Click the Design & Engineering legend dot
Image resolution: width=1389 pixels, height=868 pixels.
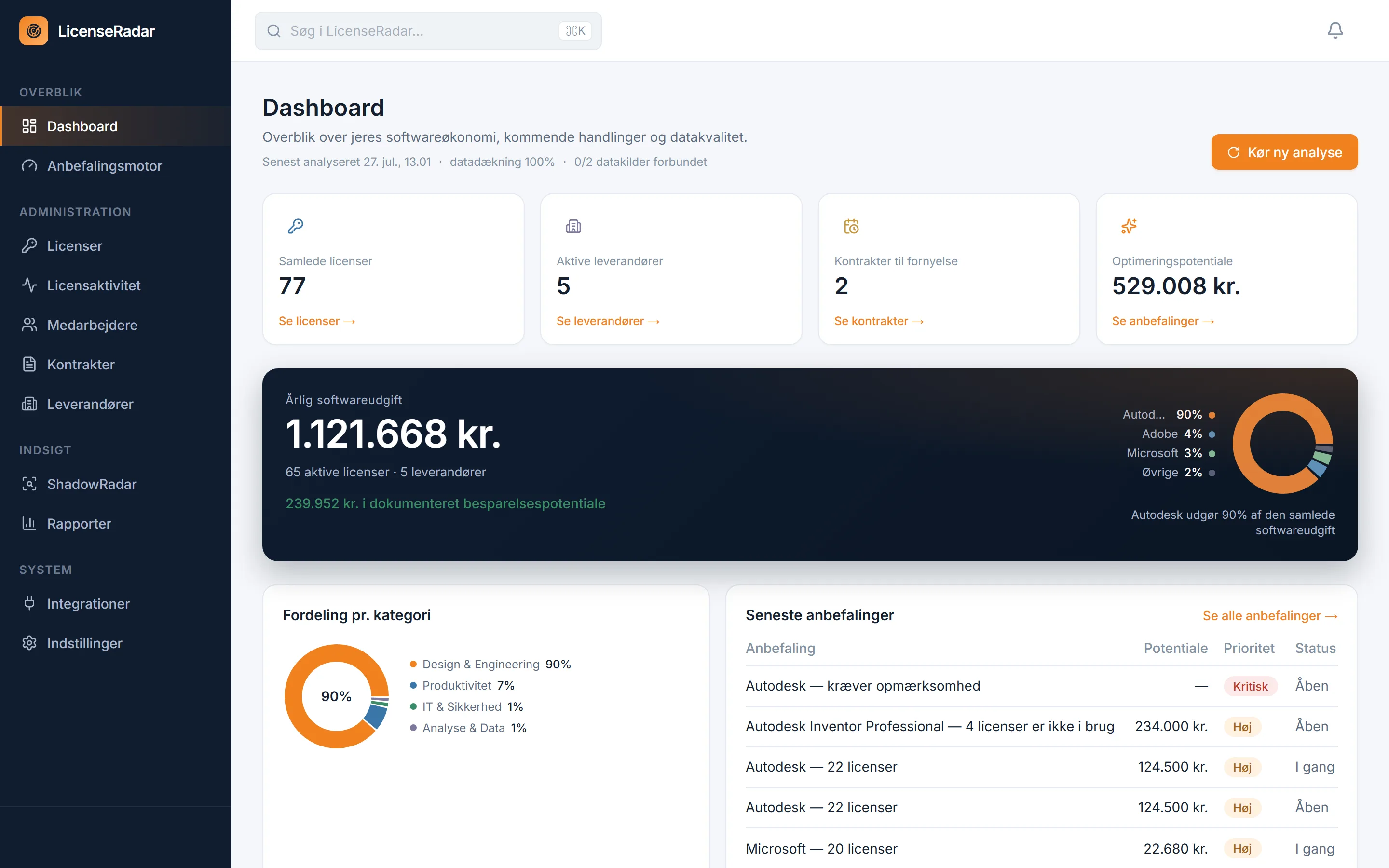tap(413, 664)
